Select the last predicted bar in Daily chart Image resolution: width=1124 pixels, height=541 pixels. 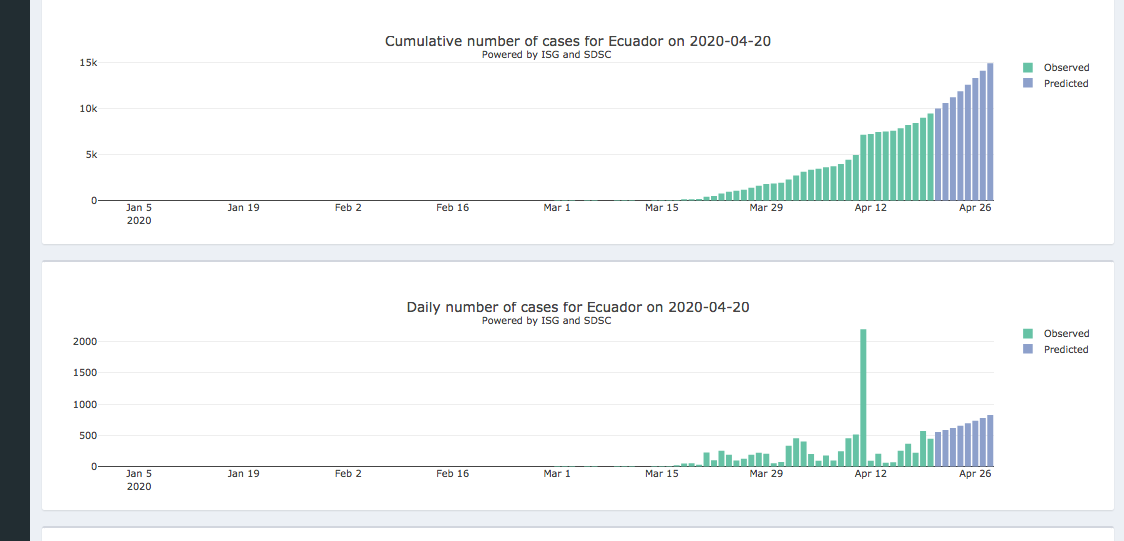pos(990,442)
